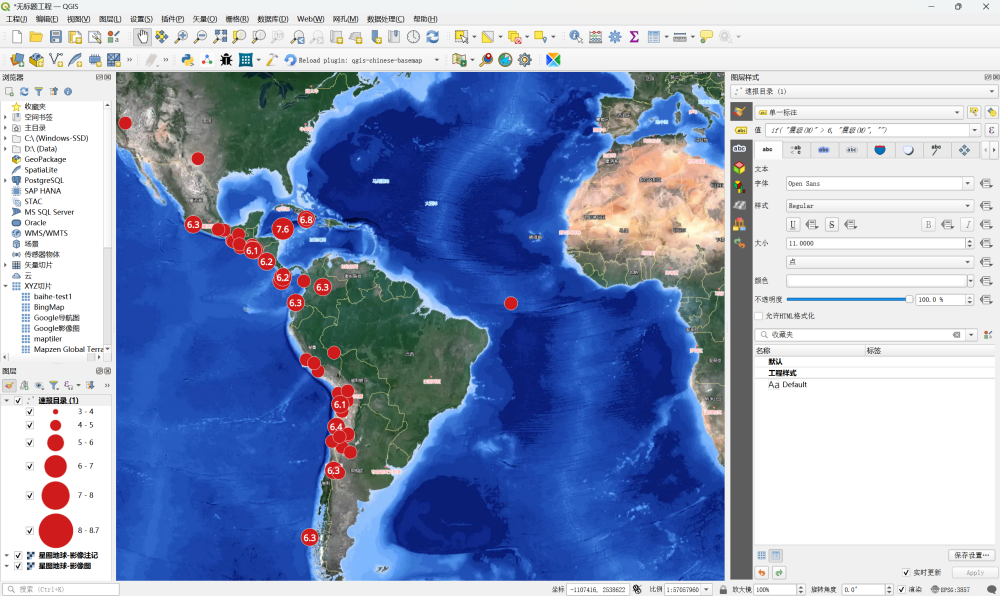The width and height of the screenshot is (1000, 596).
Task: Open the 图层(L) menu
Action: pos(110,19)
